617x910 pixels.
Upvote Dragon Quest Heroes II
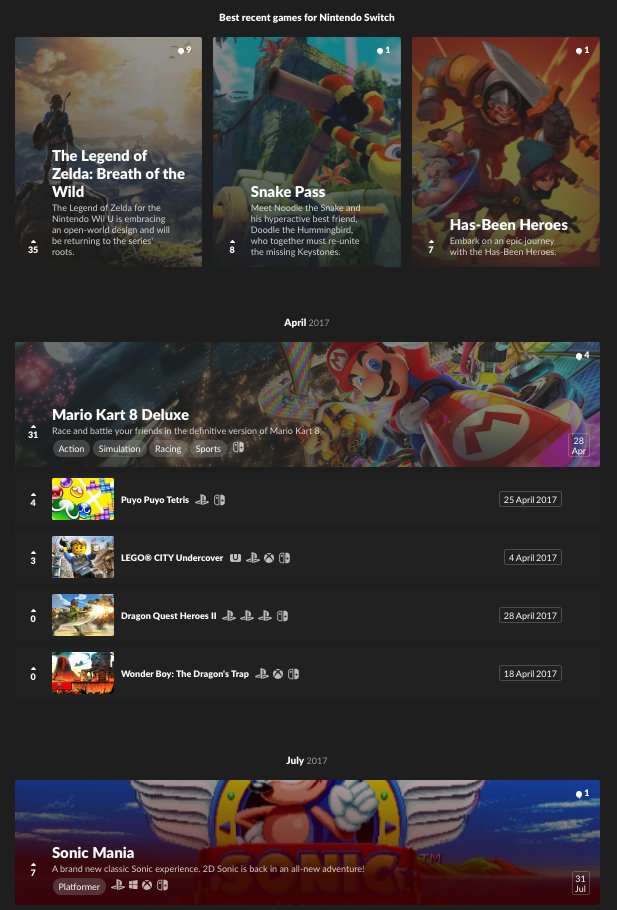[33, 616]
